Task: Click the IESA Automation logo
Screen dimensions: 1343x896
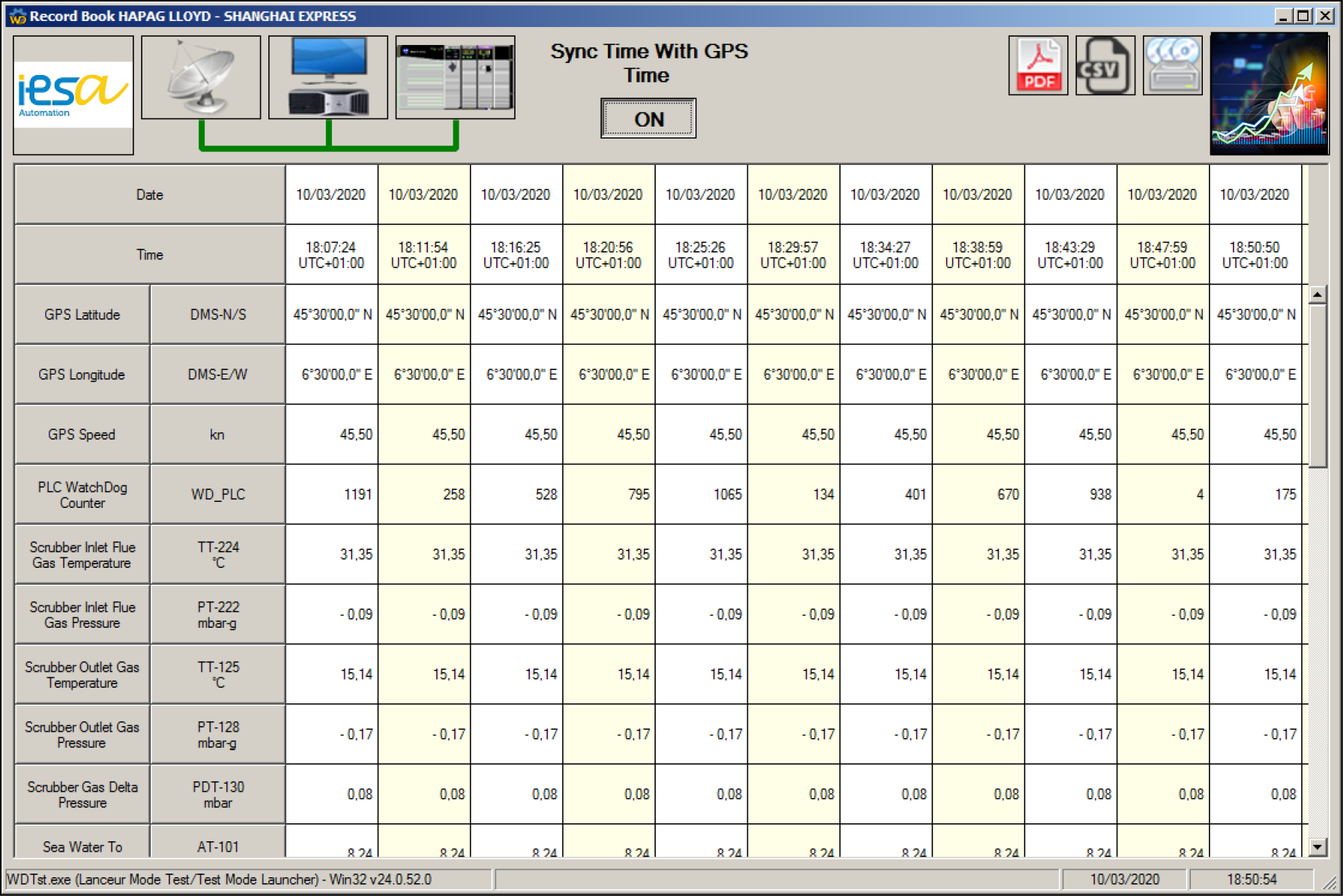Action: tap(73, 94)
